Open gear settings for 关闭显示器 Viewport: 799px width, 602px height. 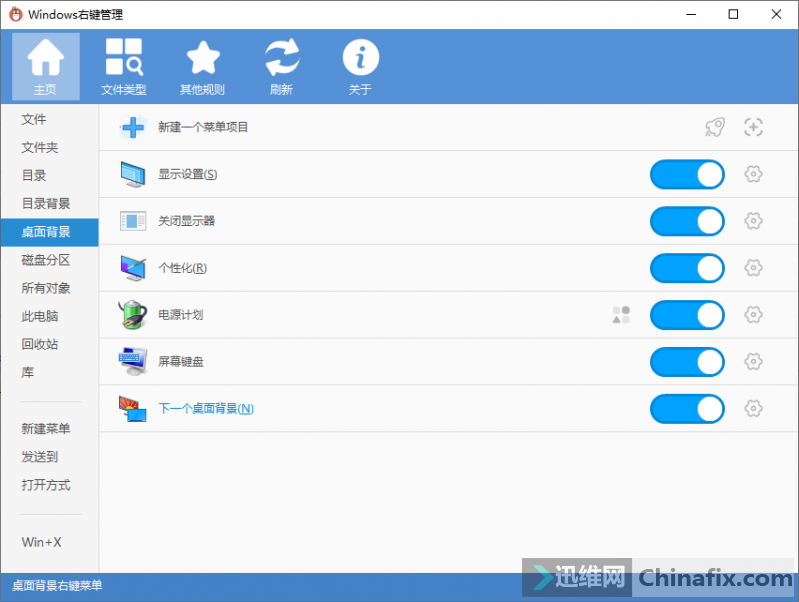tap(753, 221)
